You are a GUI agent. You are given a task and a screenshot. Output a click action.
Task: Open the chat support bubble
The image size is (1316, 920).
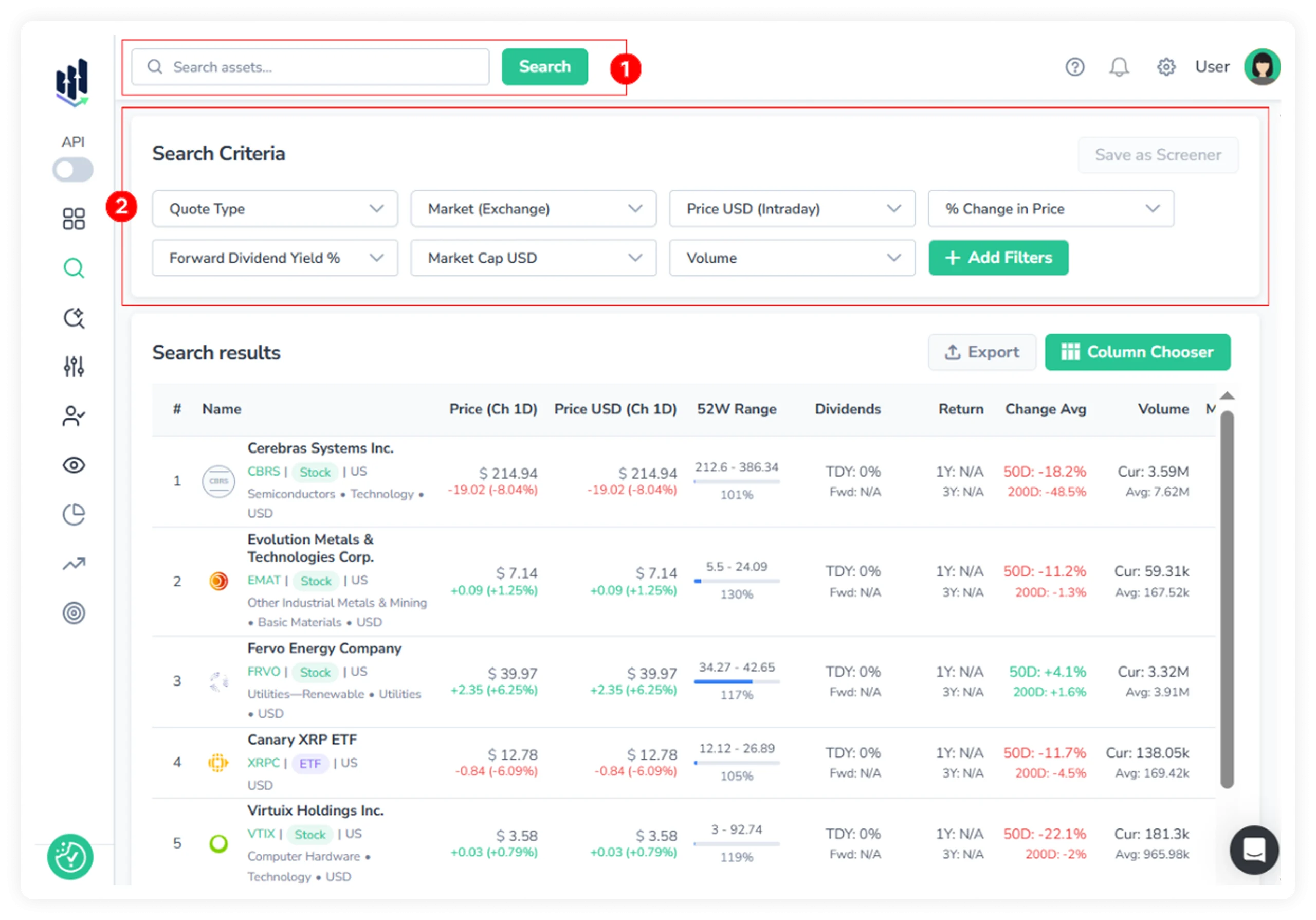coord(1253,850)
